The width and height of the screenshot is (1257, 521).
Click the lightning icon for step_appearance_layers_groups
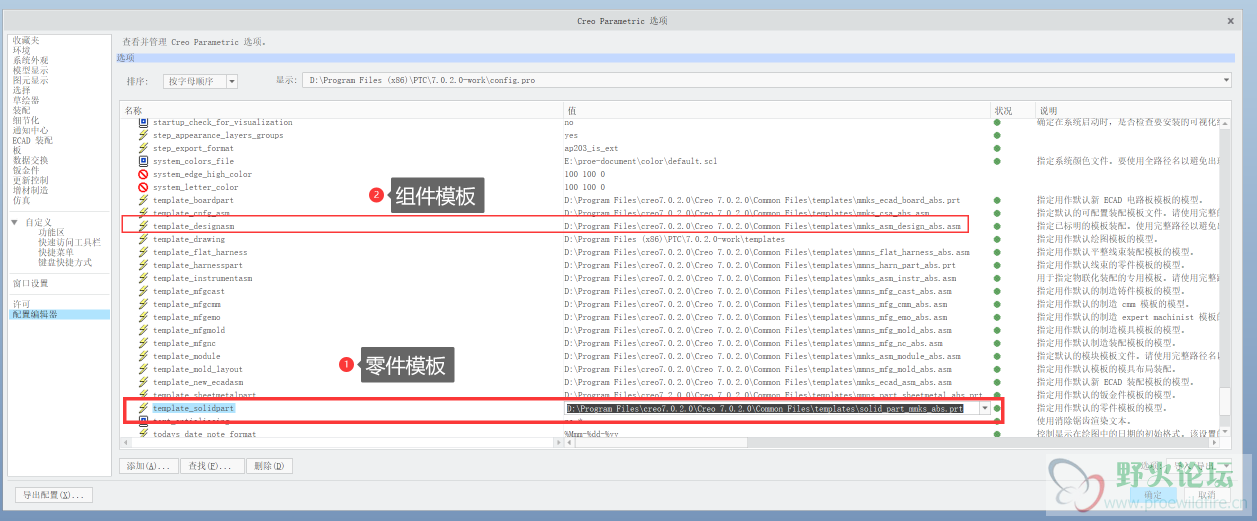(x=143, y=135)
